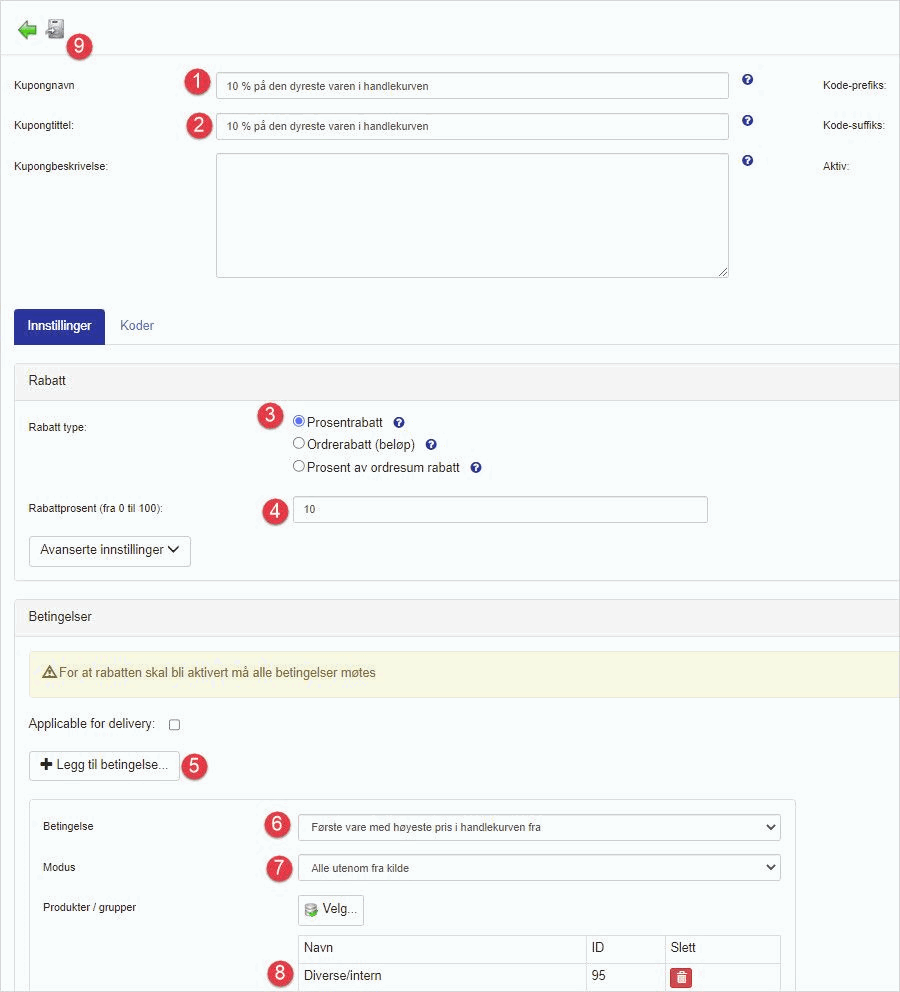
Task: Click help icon next to Prosentrabatt
Action: [x=399, y=423]
